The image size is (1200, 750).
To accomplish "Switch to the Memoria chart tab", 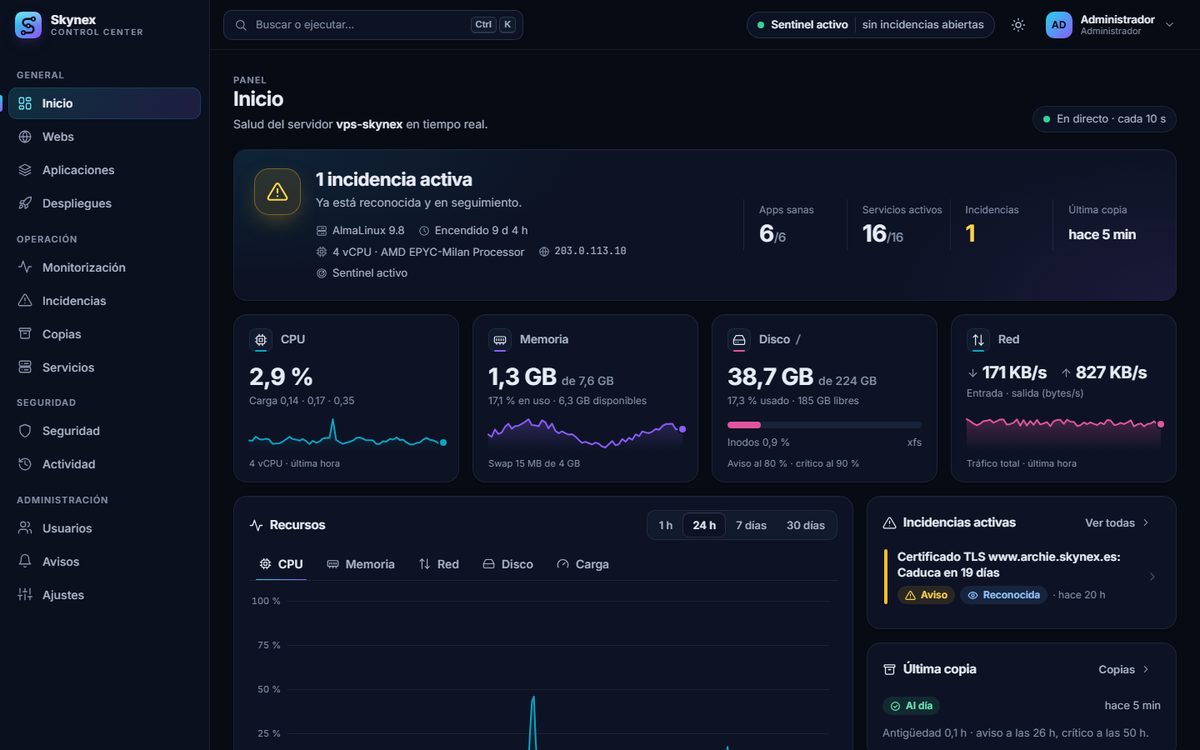I will point(361,564).
